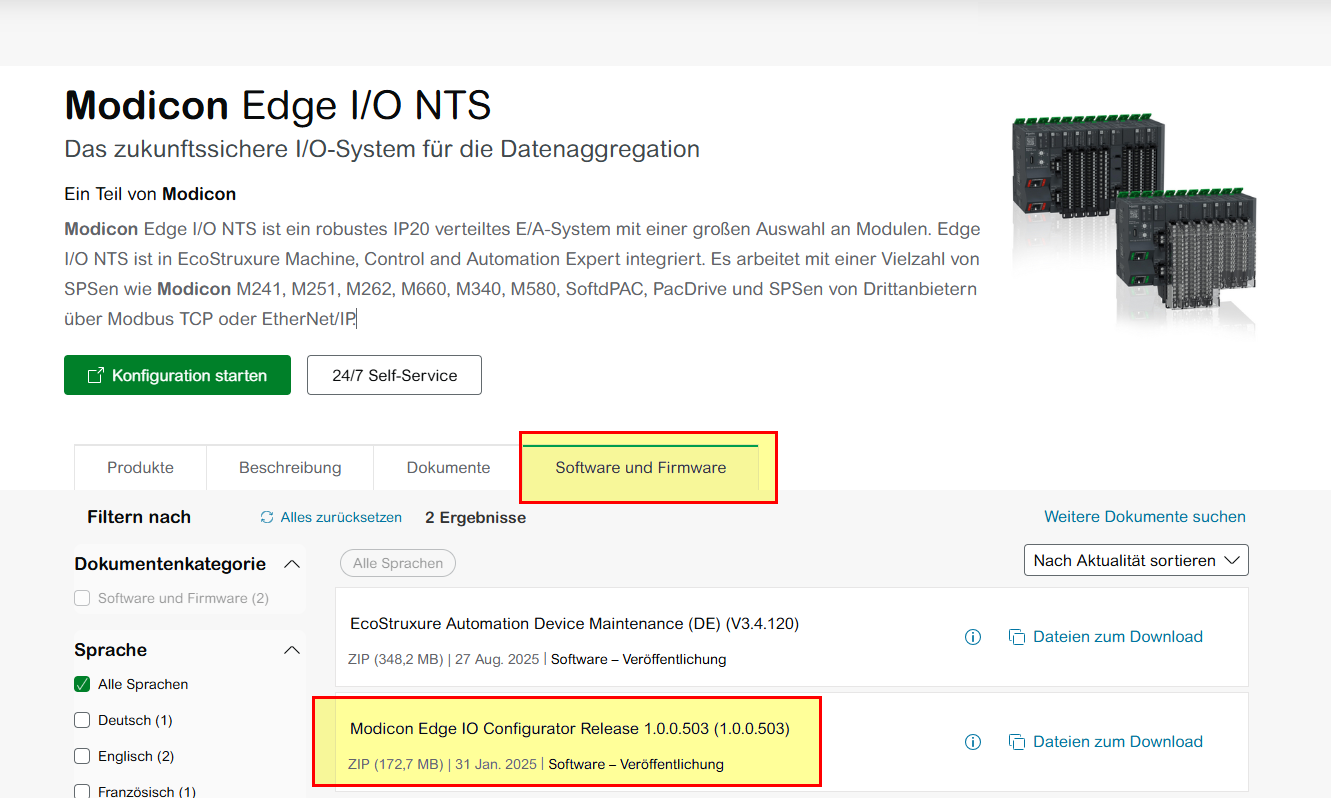
Task: Click the 31 Jan. 2025 date text
Action: pyautogui.click(x=497, y=765)
